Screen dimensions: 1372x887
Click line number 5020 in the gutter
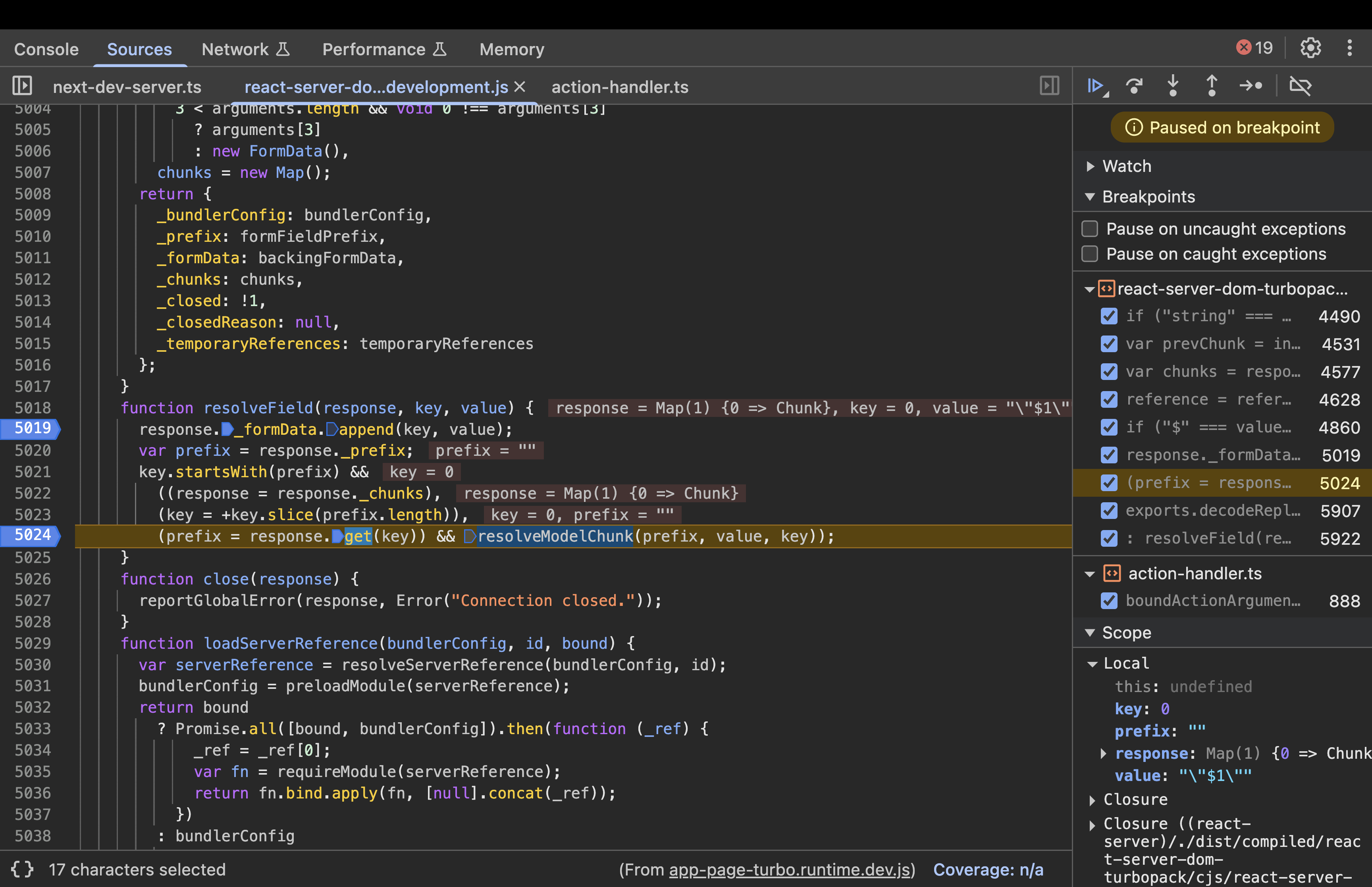pos(32,450)
